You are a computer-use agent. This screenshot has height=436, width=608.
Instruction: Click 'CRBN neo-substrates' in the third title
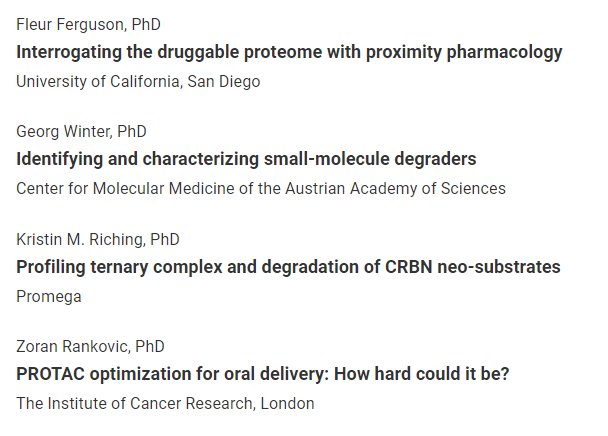click(473, 267)
